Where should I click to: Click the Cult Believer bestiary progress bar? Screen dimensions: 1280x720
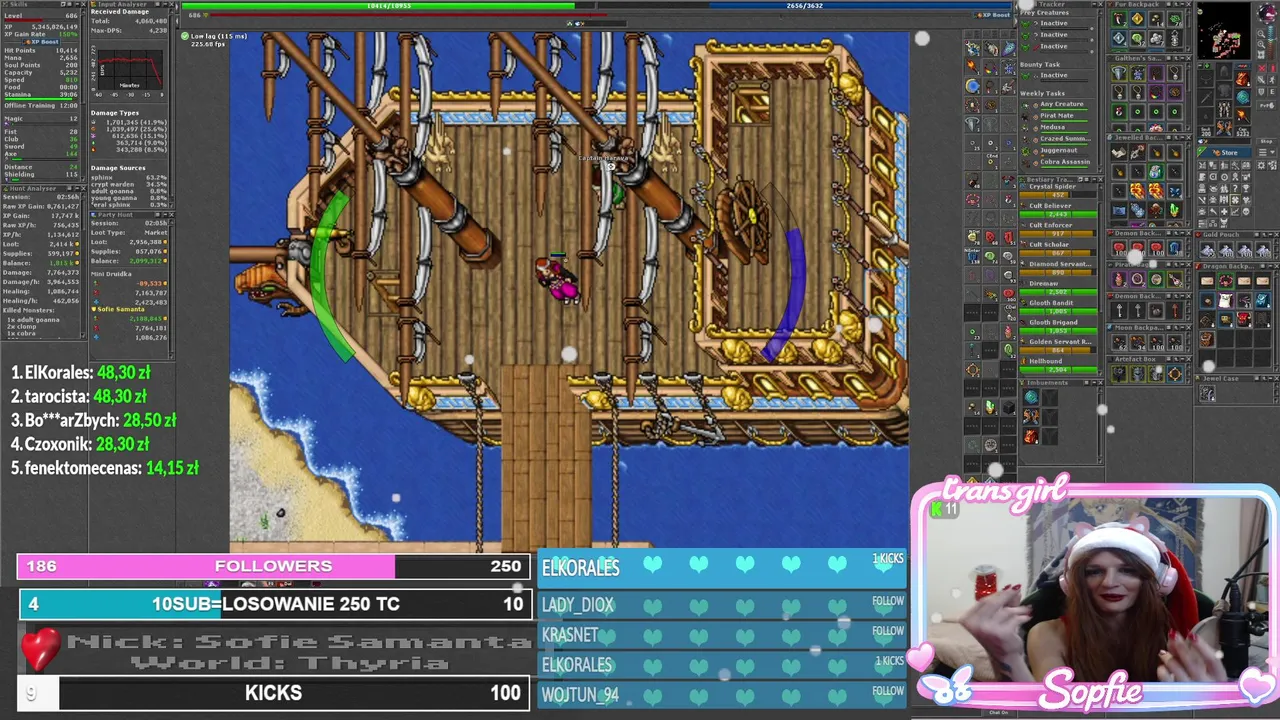(1058, 214)
